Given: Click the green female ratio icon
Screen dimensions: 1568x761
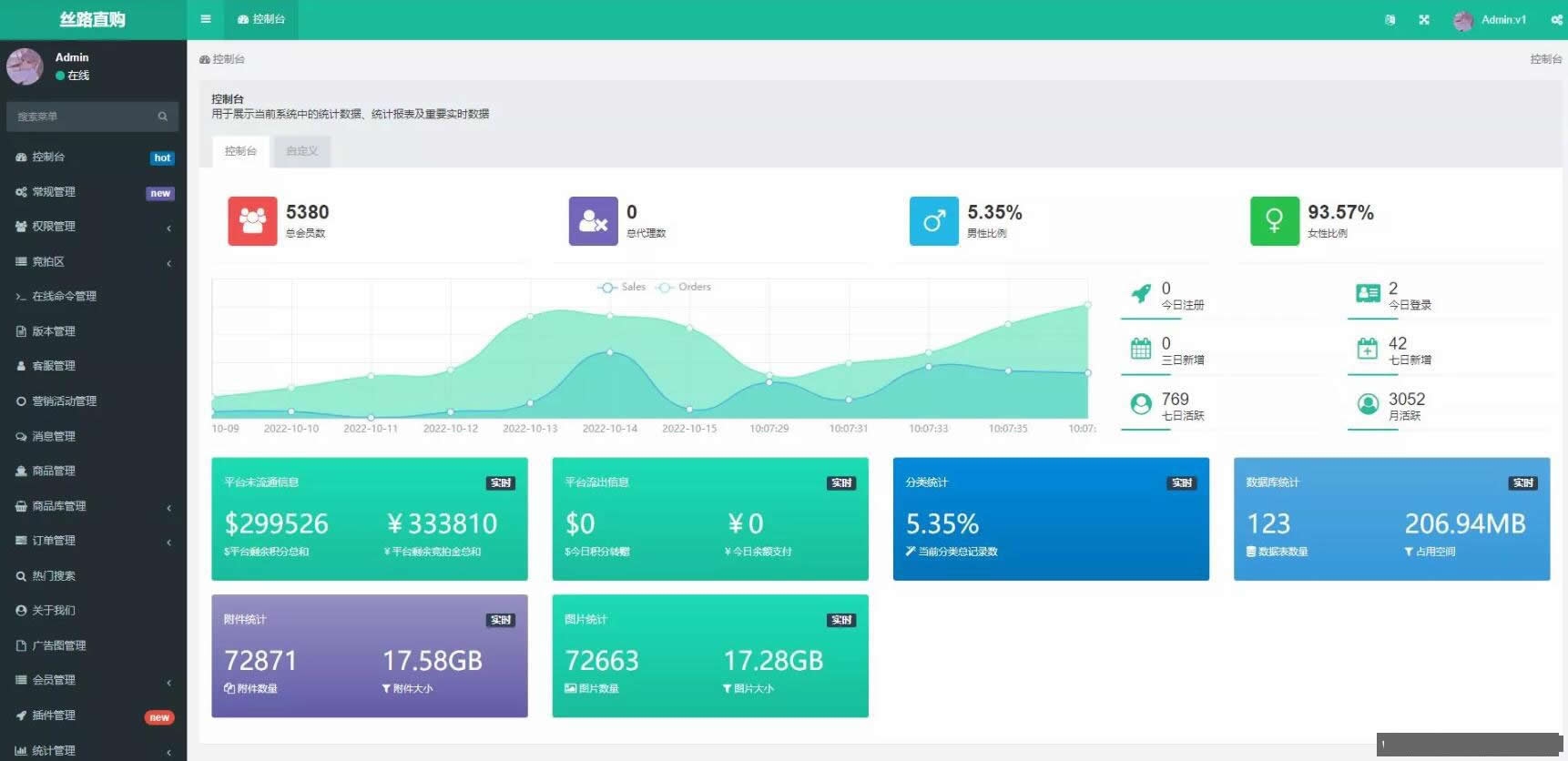Looking at the screenshot, I should (1274, 221).
